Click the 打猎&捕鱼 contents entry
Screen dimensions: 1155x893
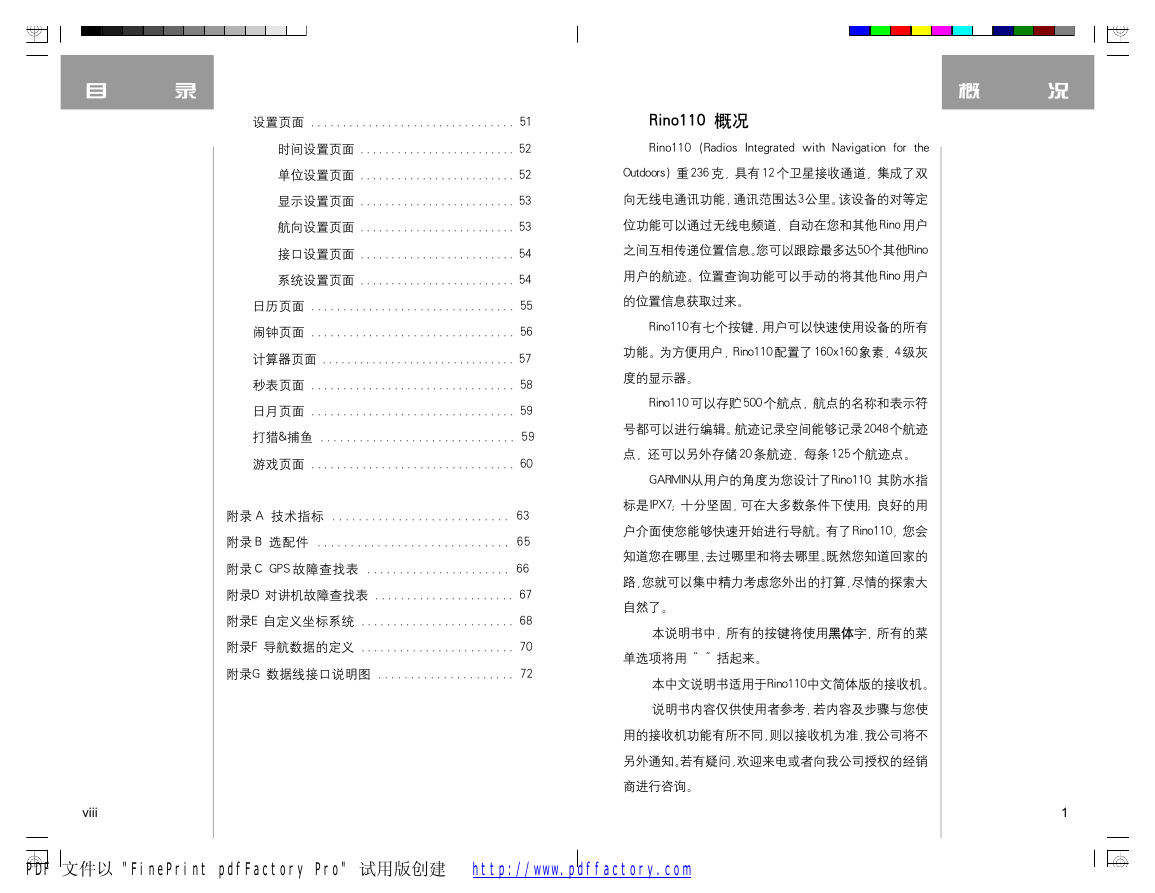click(x=393, y=437)
